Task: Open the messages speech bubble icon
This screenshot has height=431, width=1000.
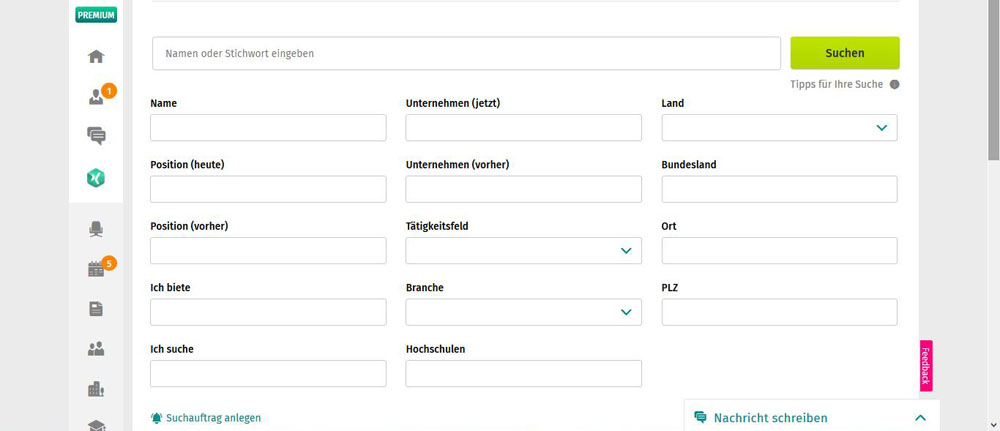Action: pyautogui.click(x=96, y=135)
